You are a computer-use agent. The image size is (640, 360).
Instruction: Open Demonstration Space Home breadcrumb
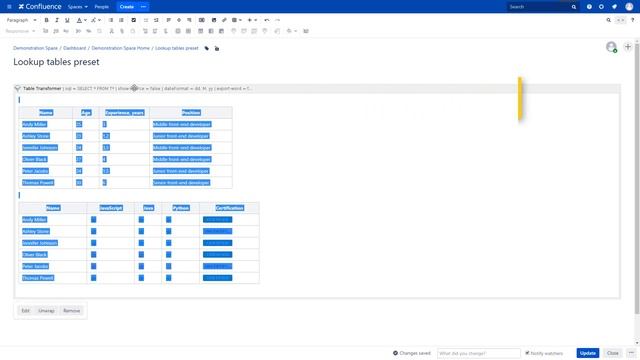(x=120, y=48)
